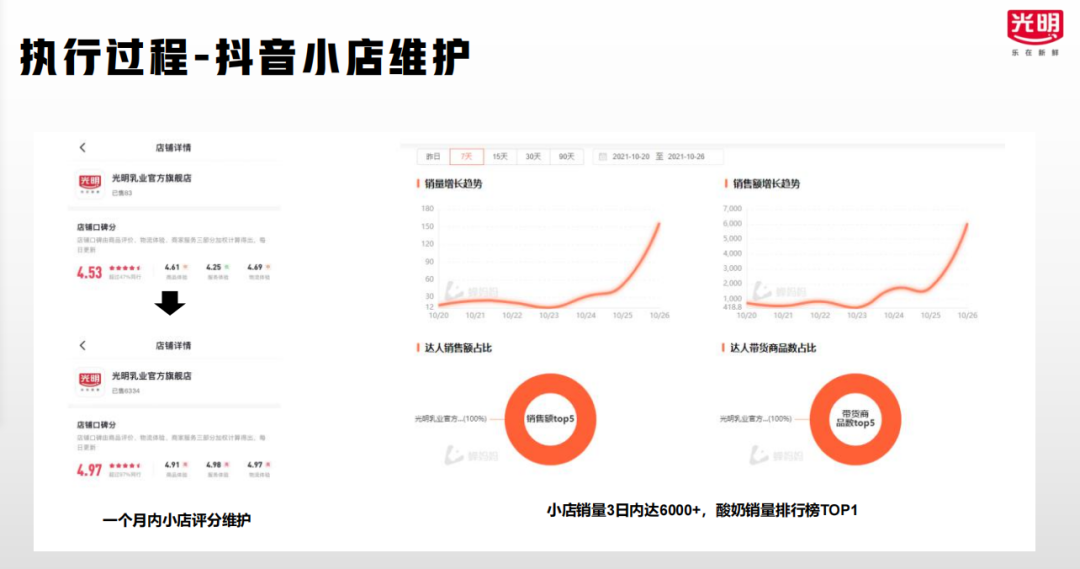Click the overall score 4.53
The image size is (1080, 569).
pyautogui.click(x=89, y=273)
